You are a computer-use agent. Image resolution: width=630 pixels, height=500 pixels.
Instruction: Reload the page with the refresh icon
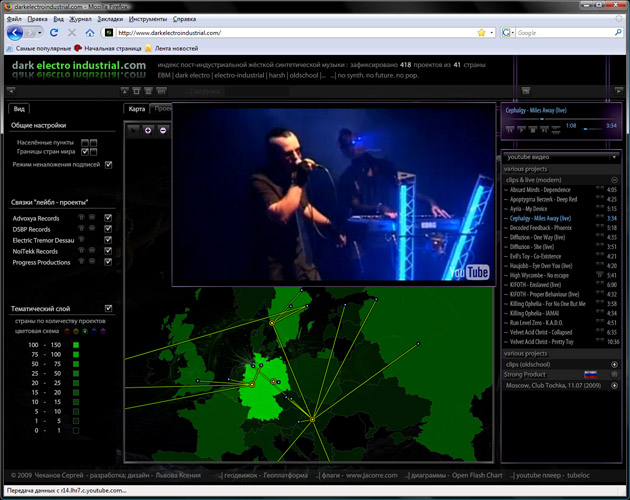coord(54,33)
